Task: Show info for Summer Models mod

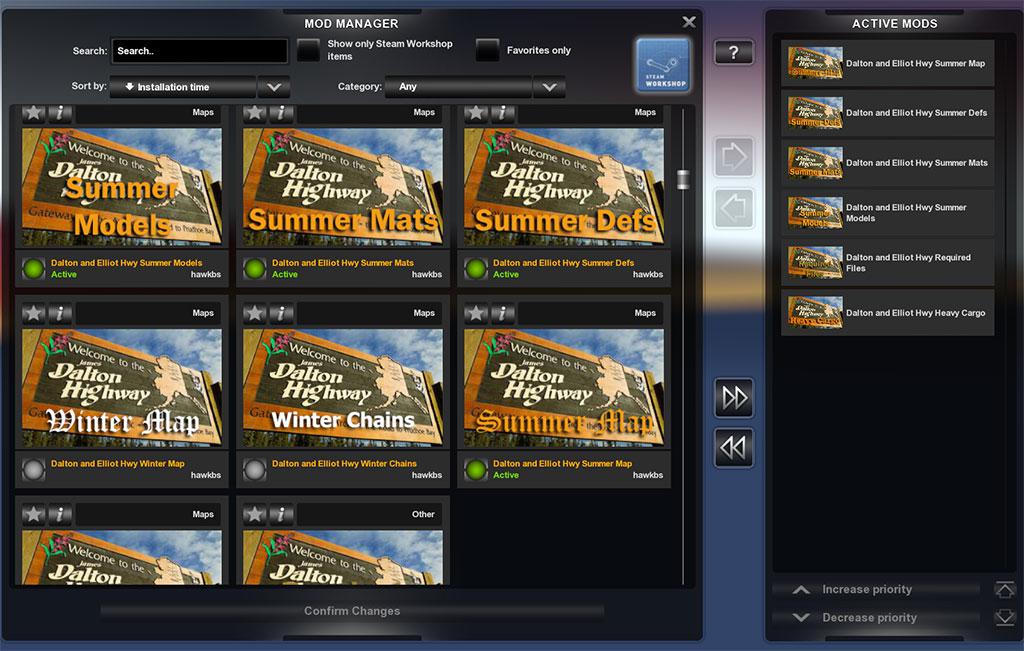Action: tap(59, 113)
